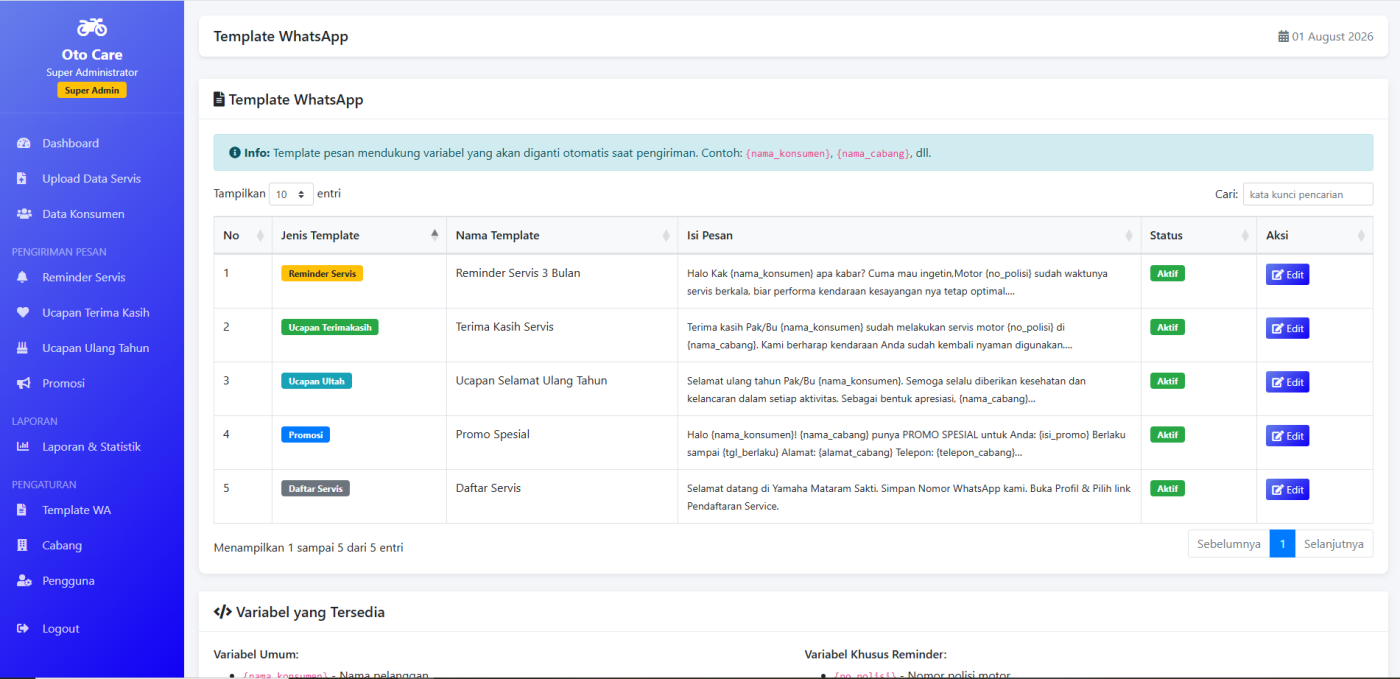Image resolution: width=1400 pixels, height=679 pixels.
Task: Open the Tampilkan entries dropdown
Action: click(x=291, y=194)
